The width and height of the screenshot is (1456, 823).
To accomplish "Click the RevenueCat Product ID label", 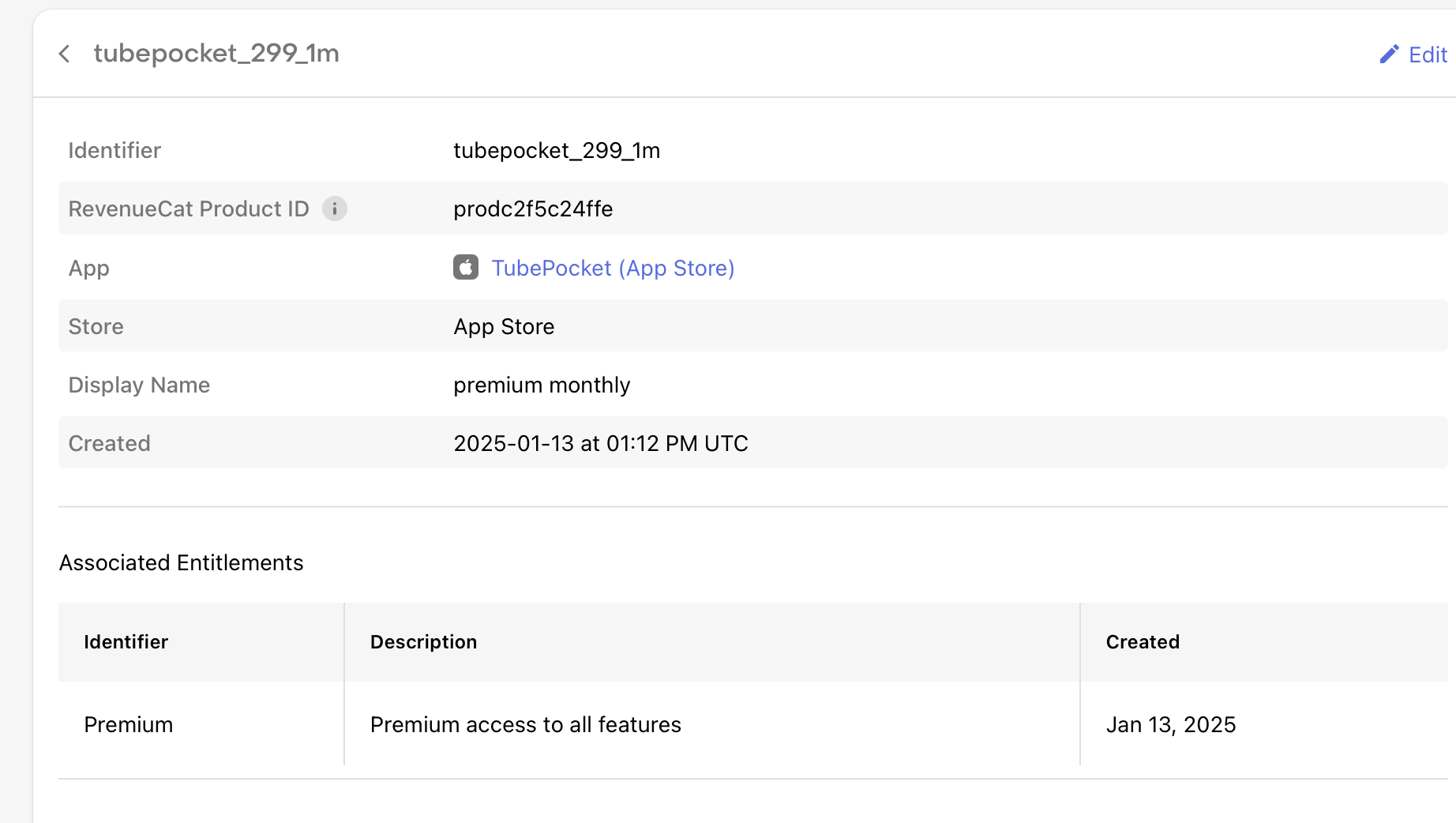I will point(189,209).
